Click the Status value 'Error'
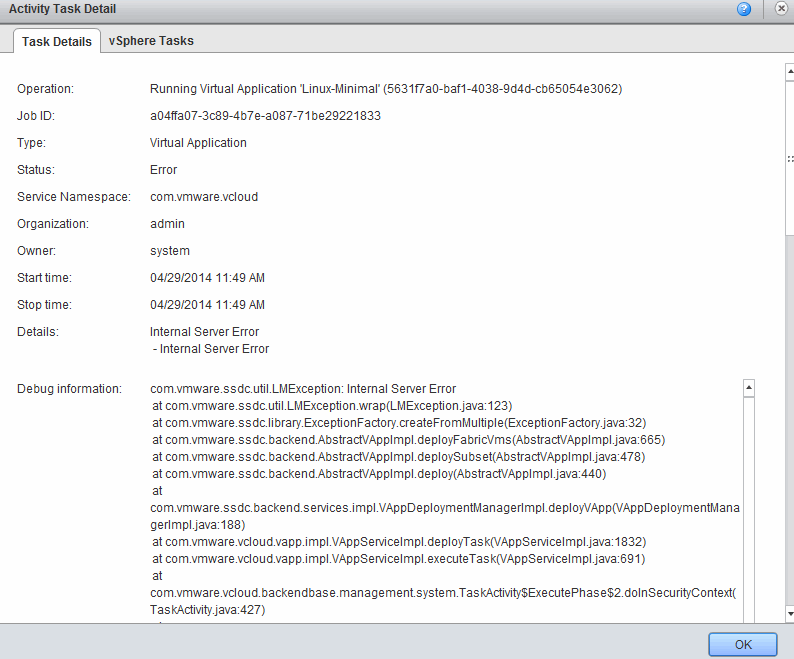Viewport: 794px width, 659px height. tap(163, 170)
